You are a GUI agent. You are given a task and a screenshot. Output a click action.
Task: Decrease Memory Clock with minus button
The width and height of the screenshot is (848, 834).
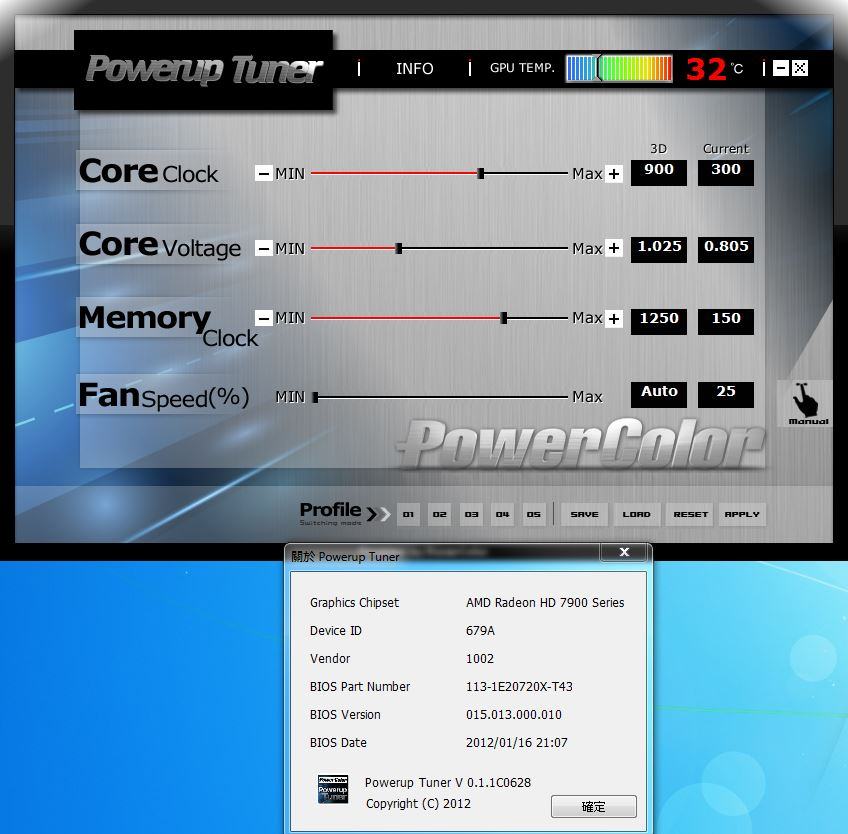(263, 318)
